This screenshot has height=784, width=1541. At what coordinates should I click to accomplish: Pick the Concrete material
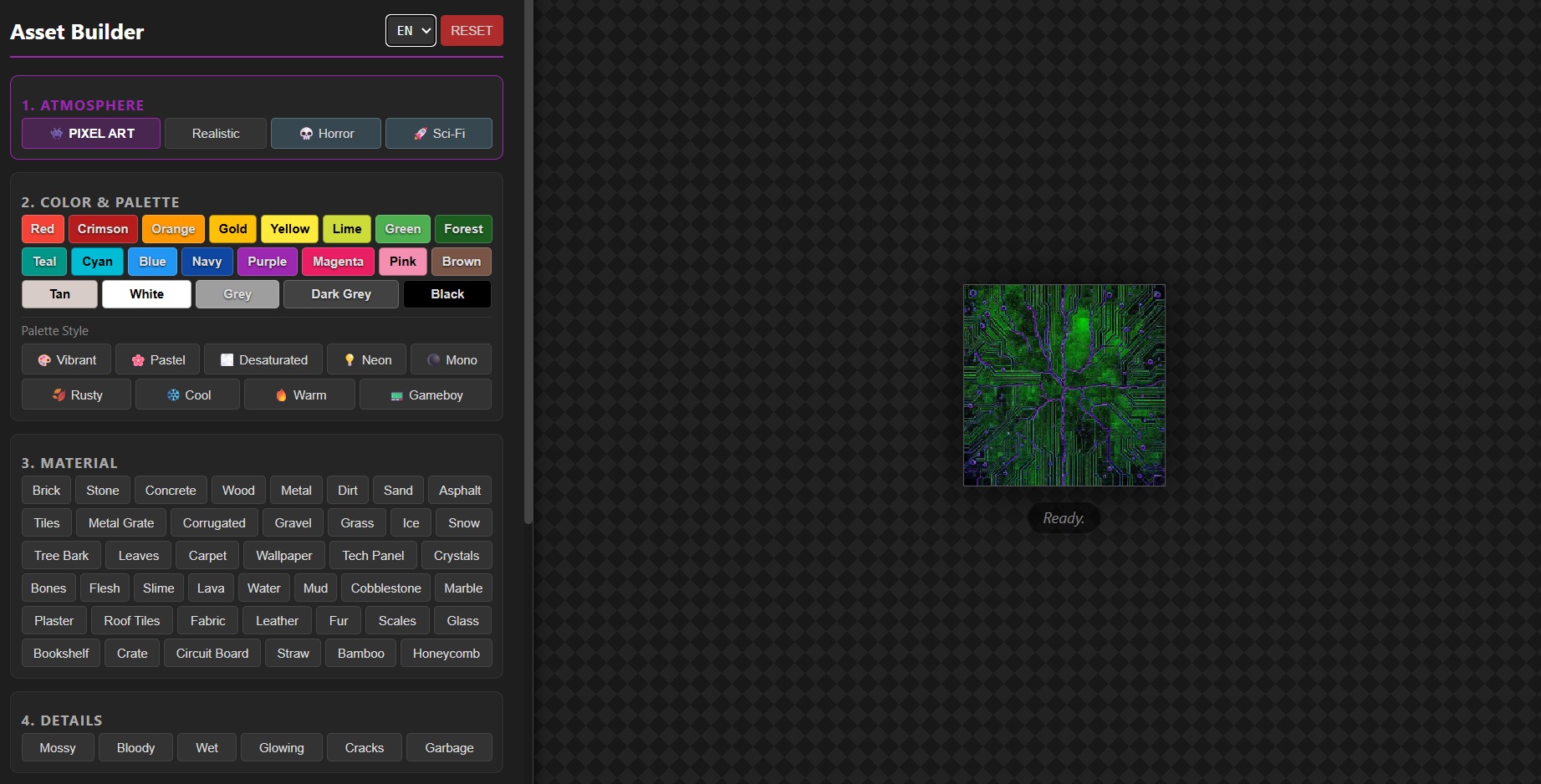point(171,491)
